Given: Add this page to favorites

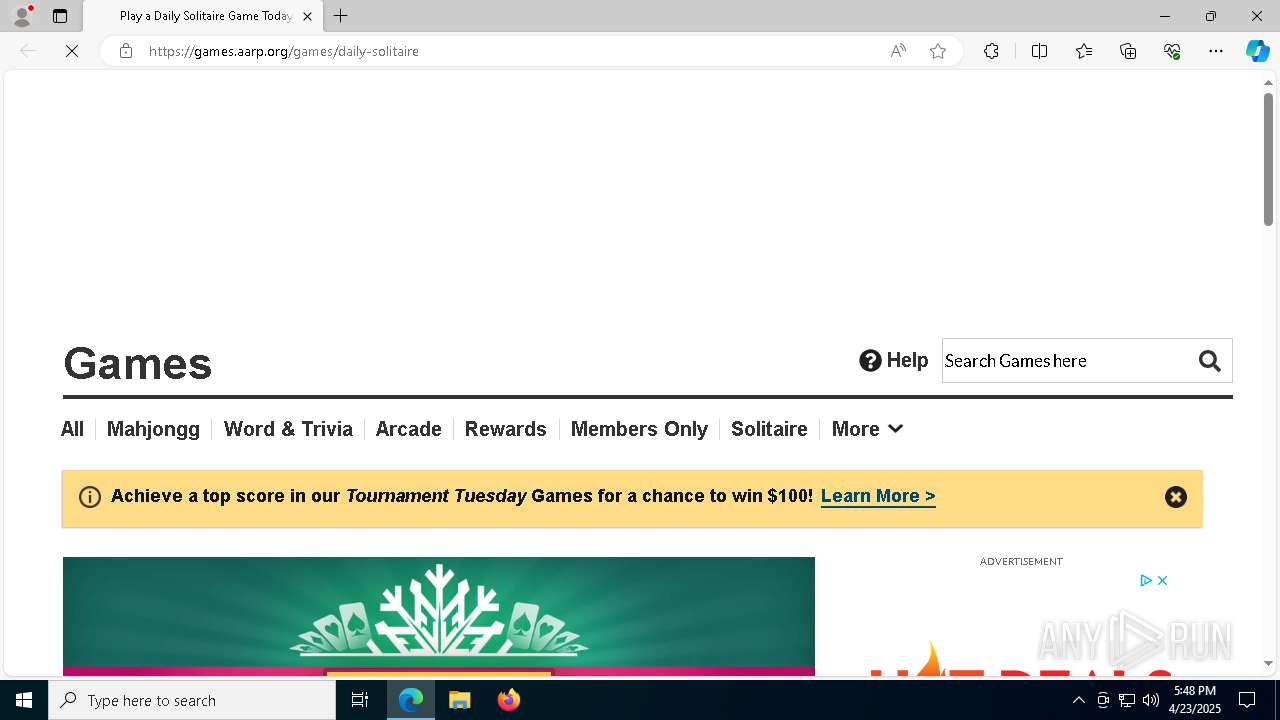Looking at the screenshot, I should pos(938,51).
